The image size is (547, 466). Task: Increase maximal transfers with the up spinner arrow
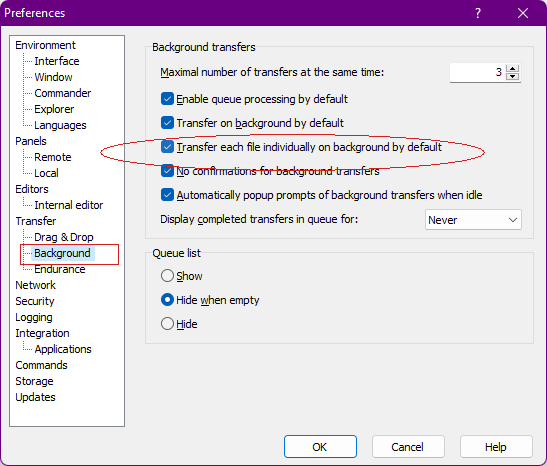tap(512, 69)
